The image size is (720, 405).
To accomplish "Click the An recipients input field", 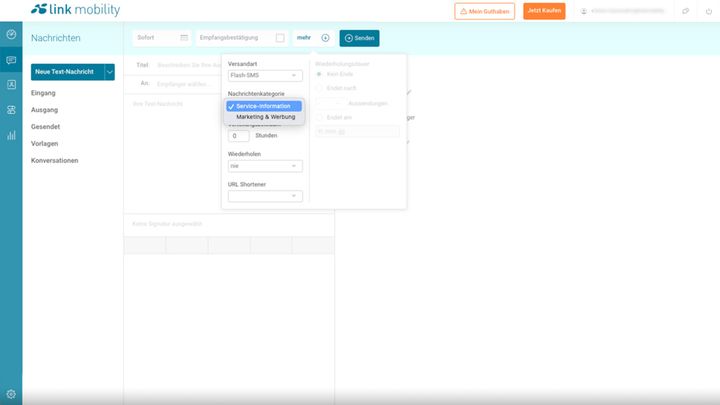I will (188, 84).
